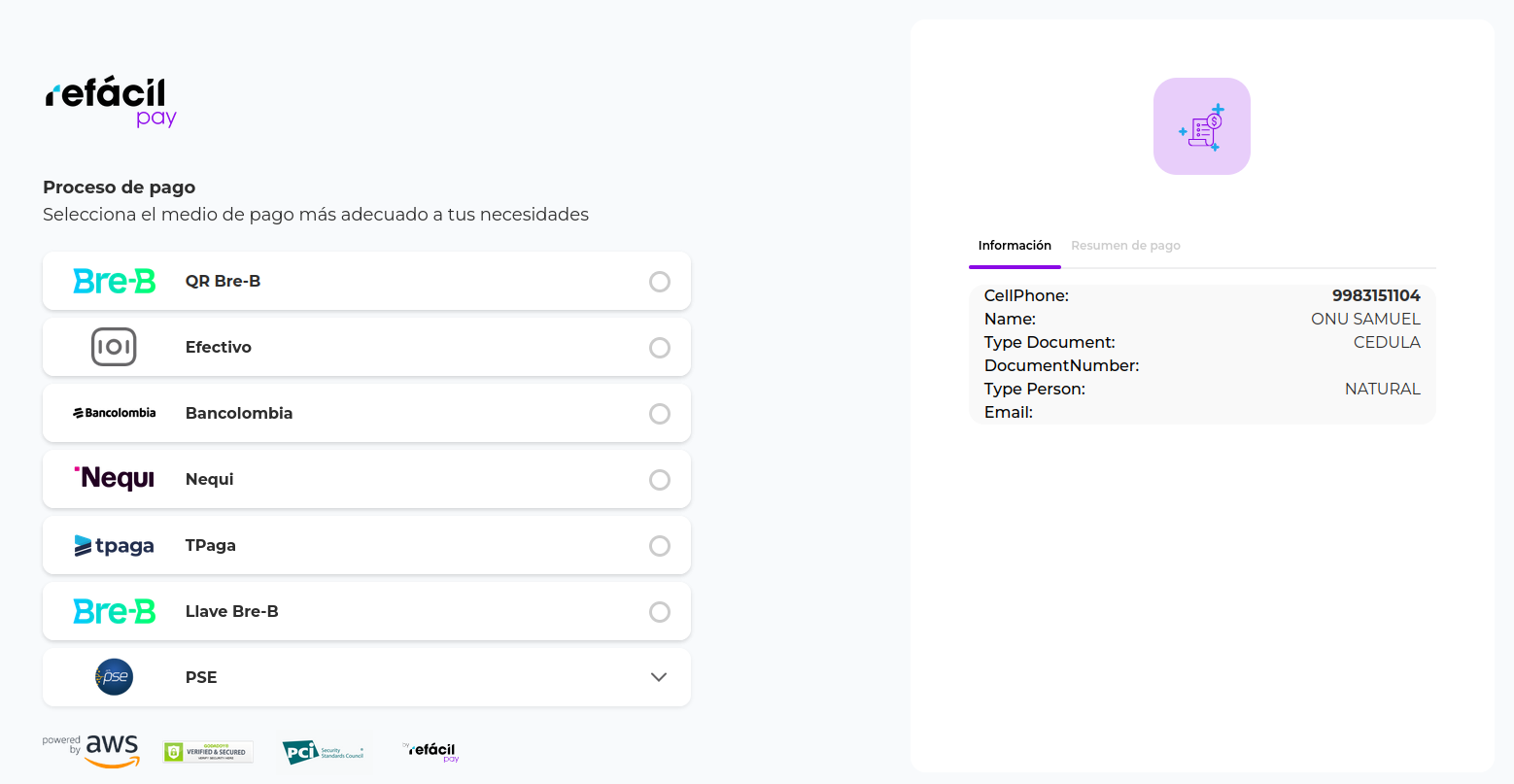Choose the Nequi payment radio option

pos(660,480)
